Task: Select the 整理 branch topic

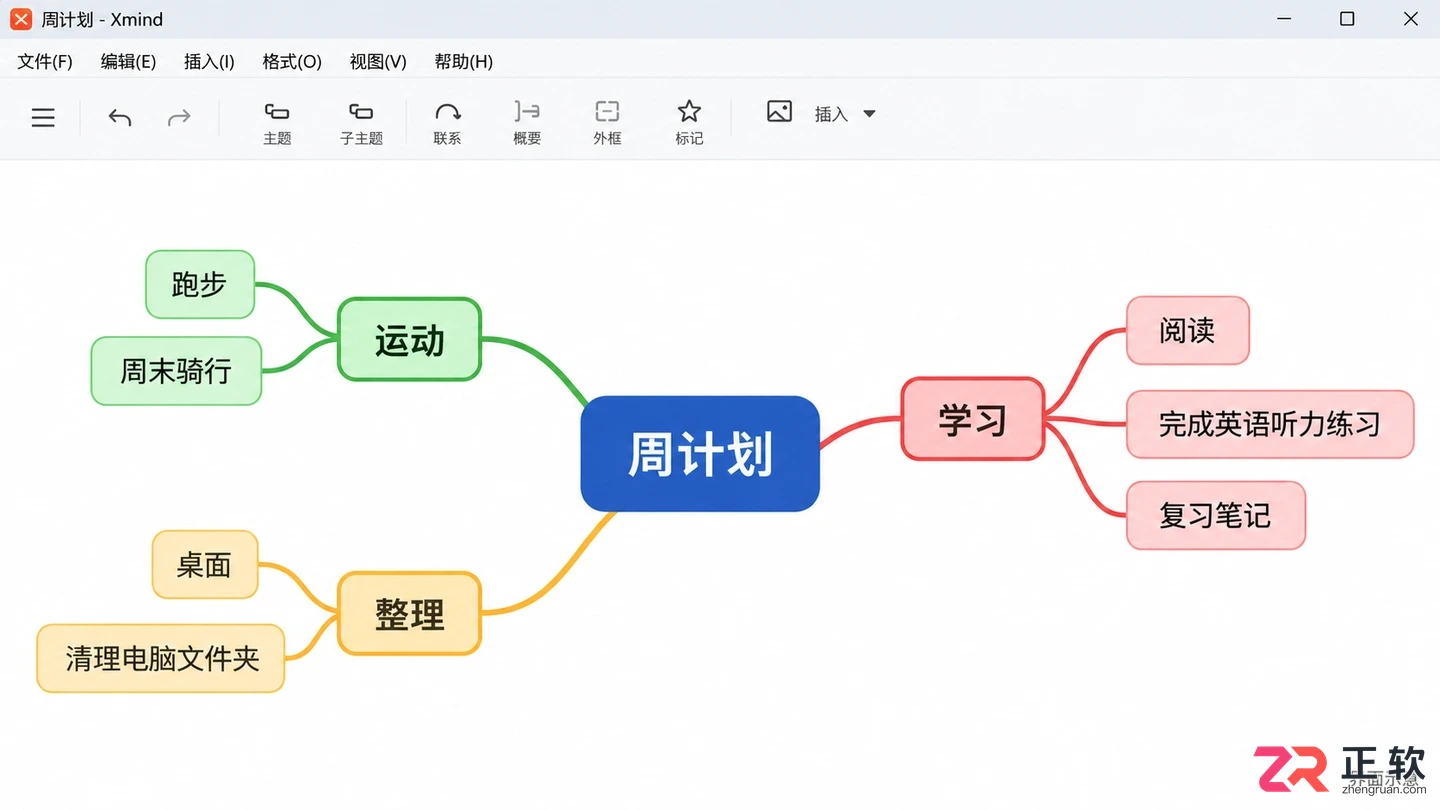Action: [x=409, y=614]
